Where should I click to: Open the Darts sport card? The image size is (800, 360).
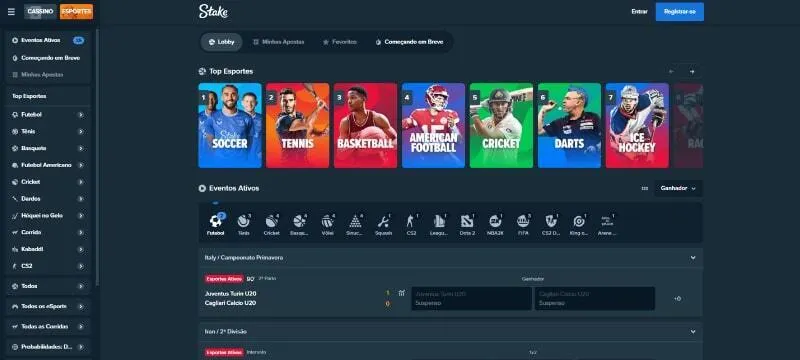point(569,125)
